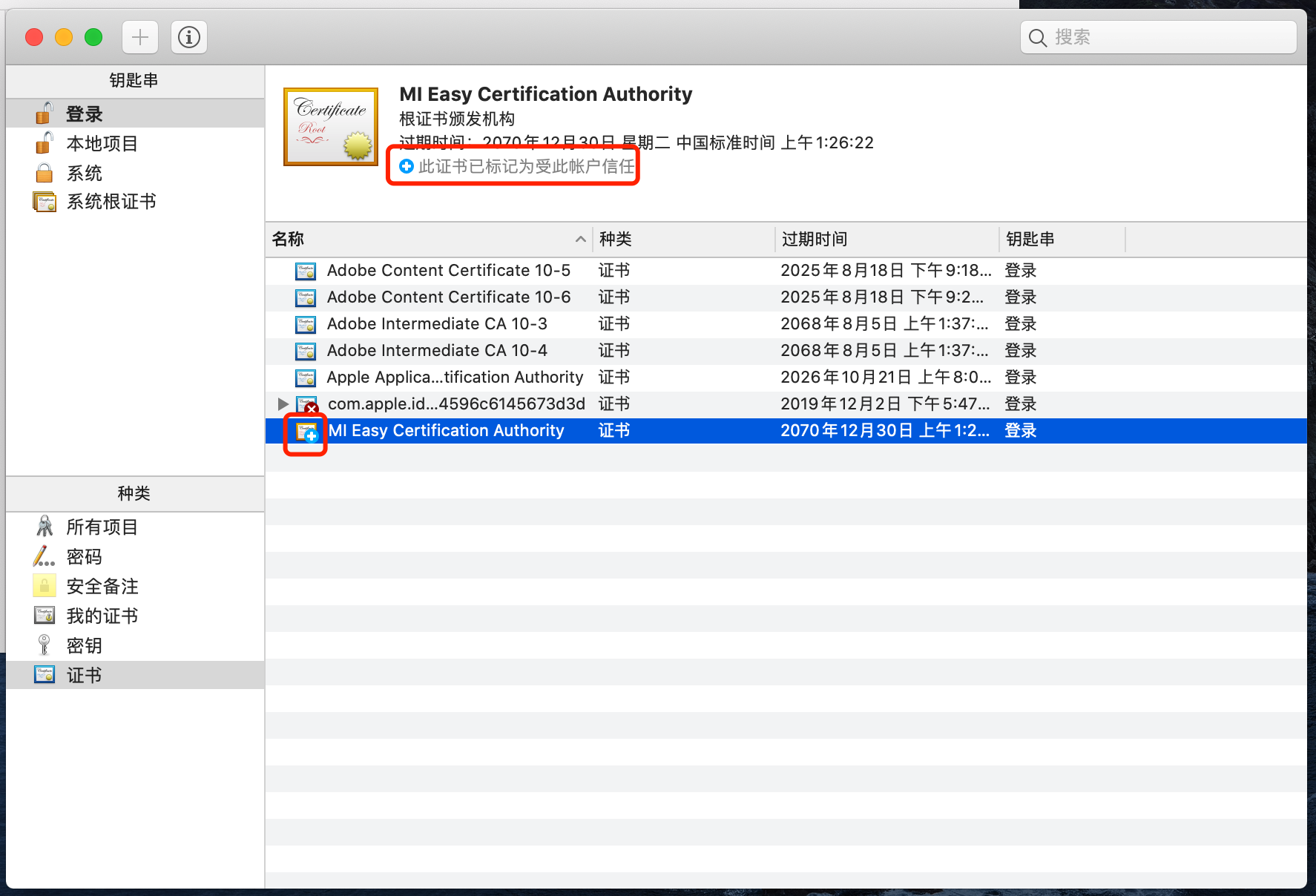Click the 钥匙串 sidebar section header

[134, 80]
